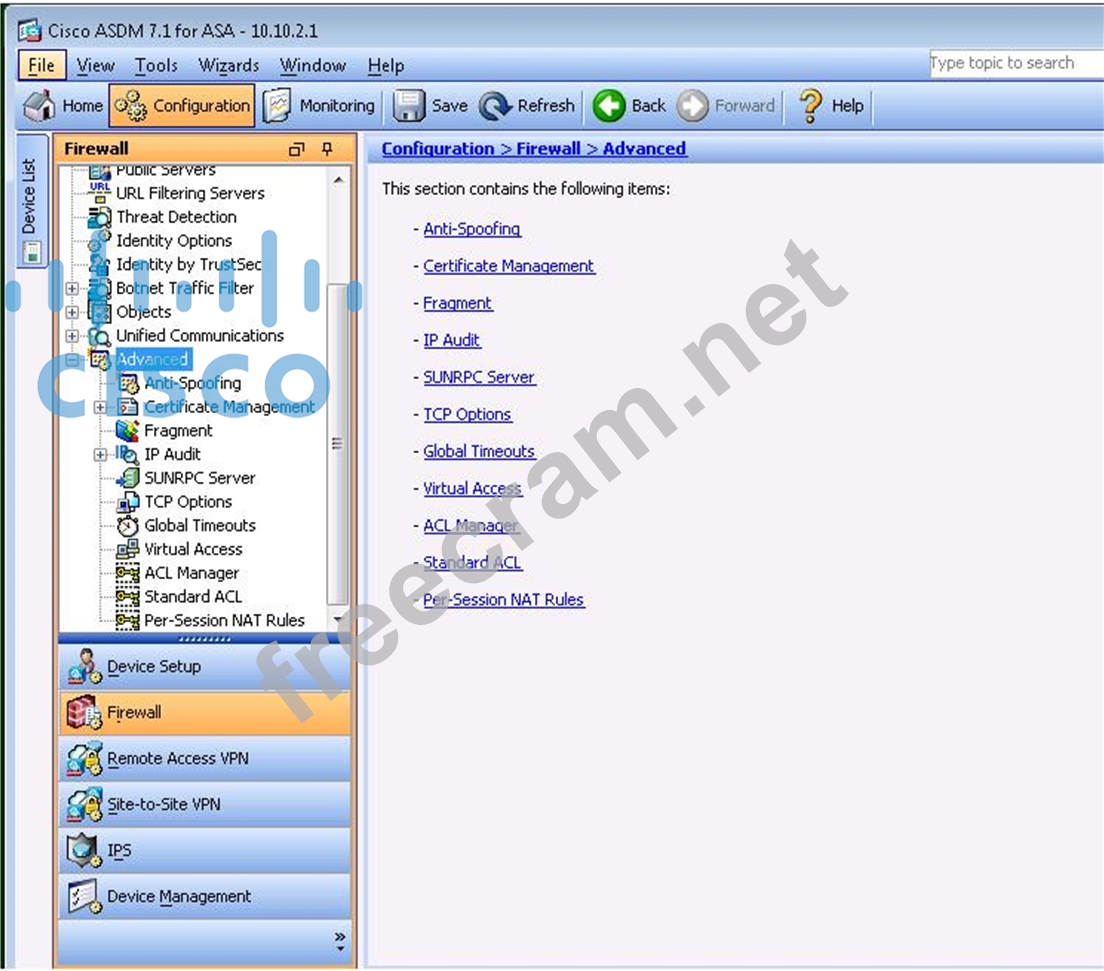
Task: Click the Home toolbar icon
Action: [39, 106]
